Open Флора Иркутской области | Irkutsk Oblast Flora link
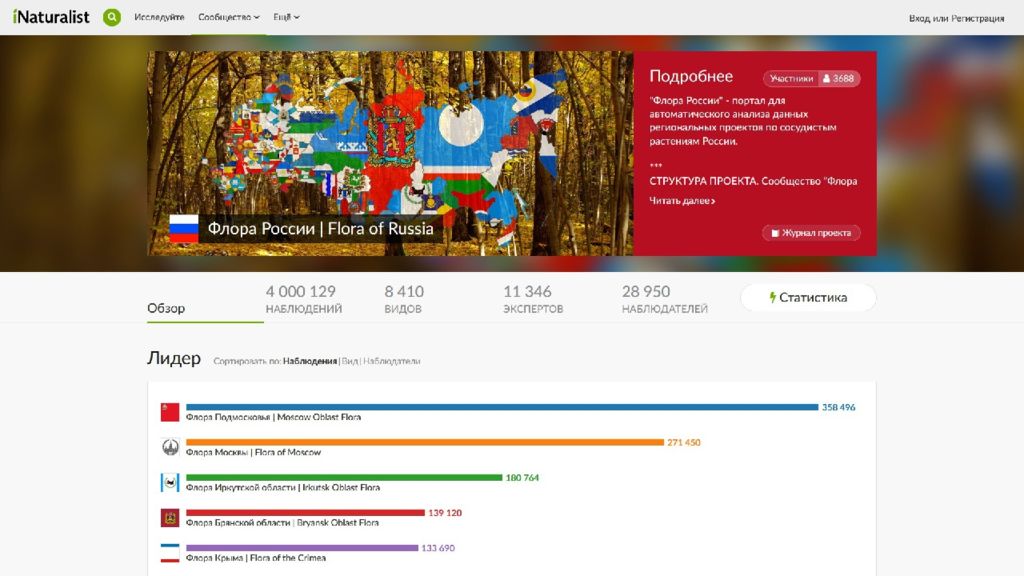 (283, 487)
